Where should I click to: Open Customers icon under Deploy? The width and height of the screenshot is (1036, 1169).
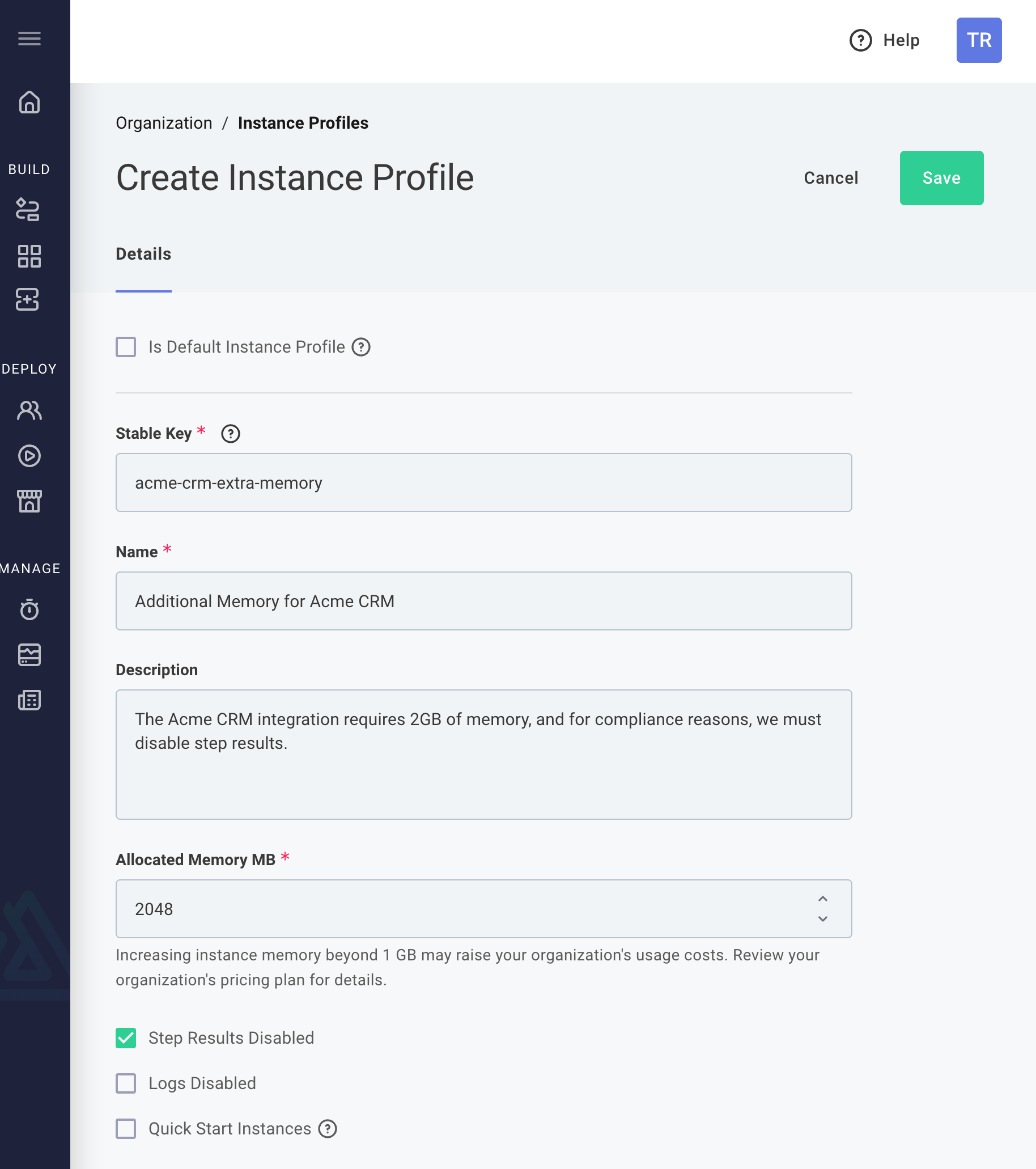29,410
